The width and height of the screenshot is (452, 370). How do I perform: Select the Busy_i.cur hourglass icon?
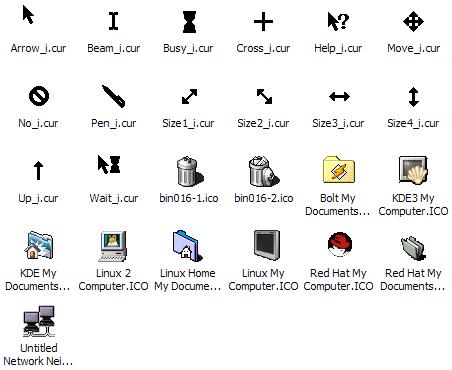pos(189,22)
